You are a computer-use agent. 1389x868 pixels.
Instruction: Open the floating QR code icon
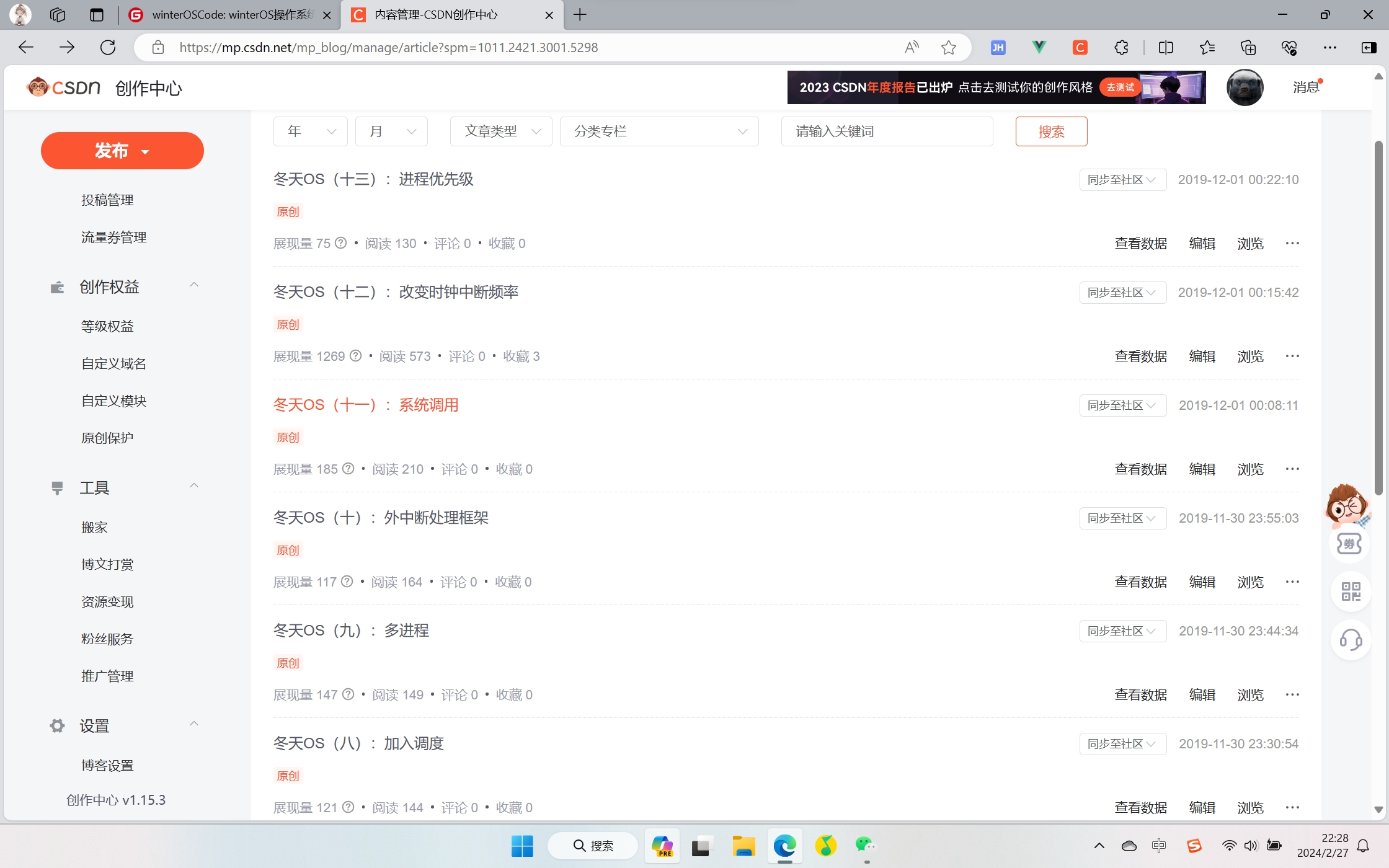coord(1351,591)
